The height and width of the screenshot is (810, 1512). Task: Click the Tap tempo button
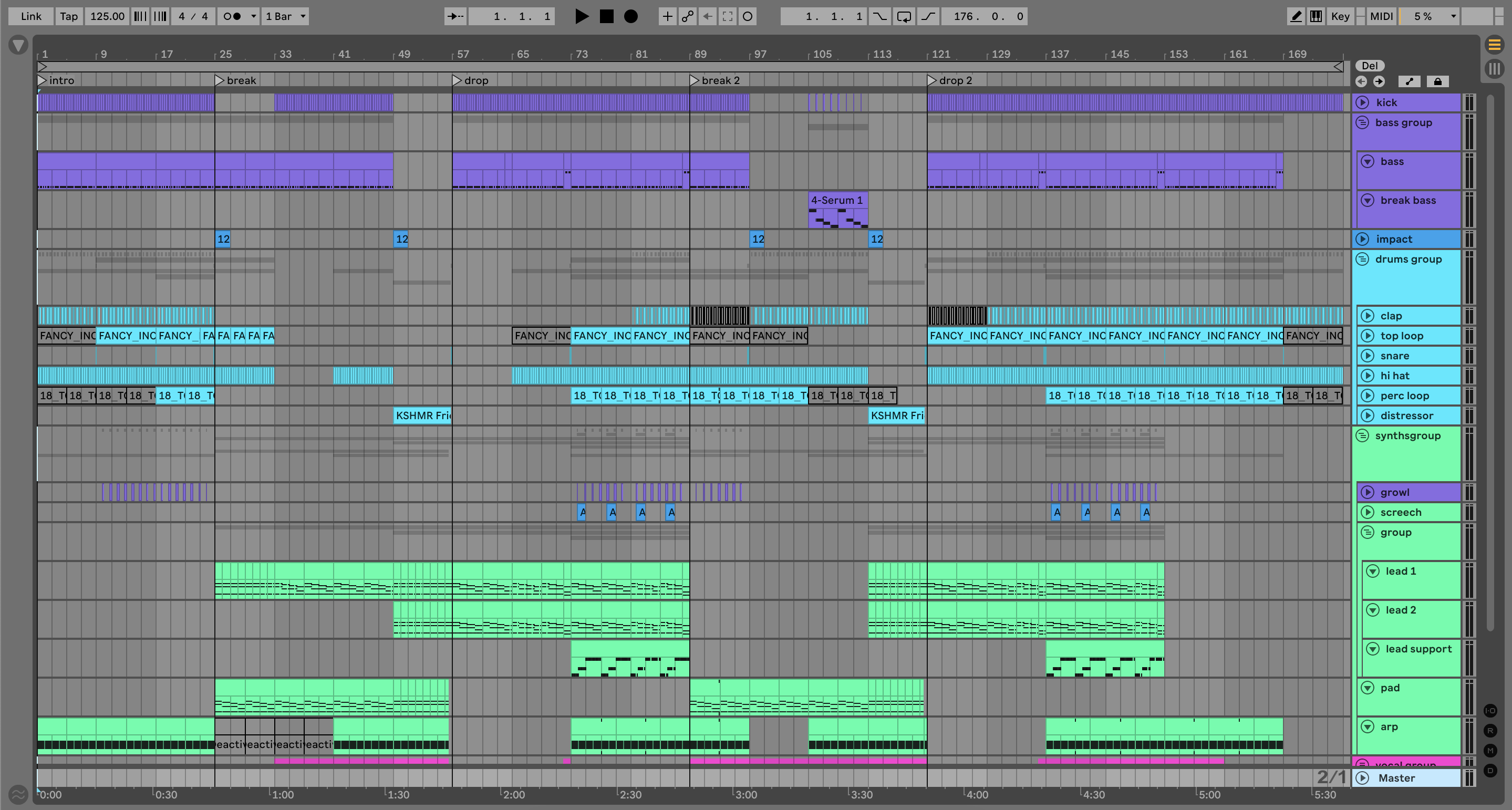click(x=69, y=16)
